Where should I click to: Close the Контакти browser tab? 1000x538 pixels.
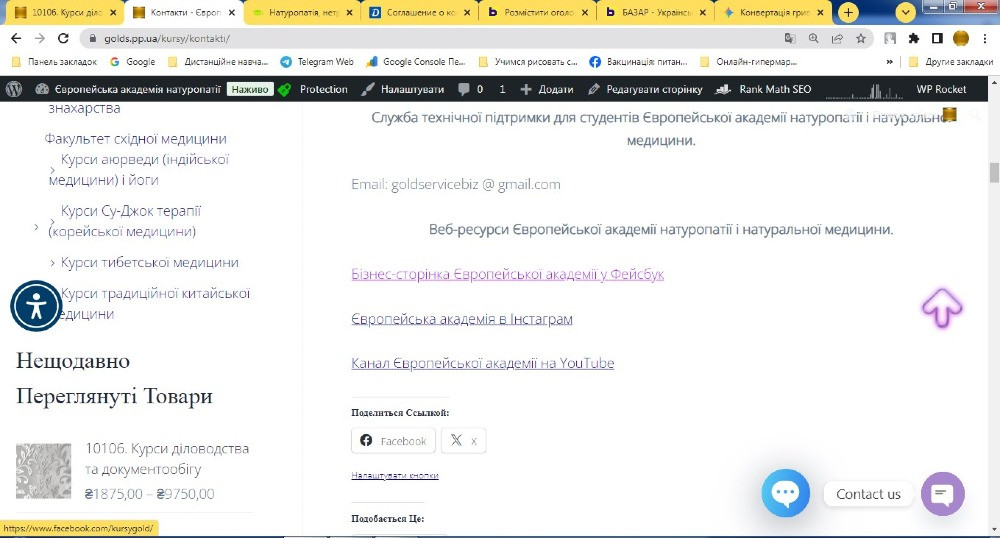click(232, 12)
